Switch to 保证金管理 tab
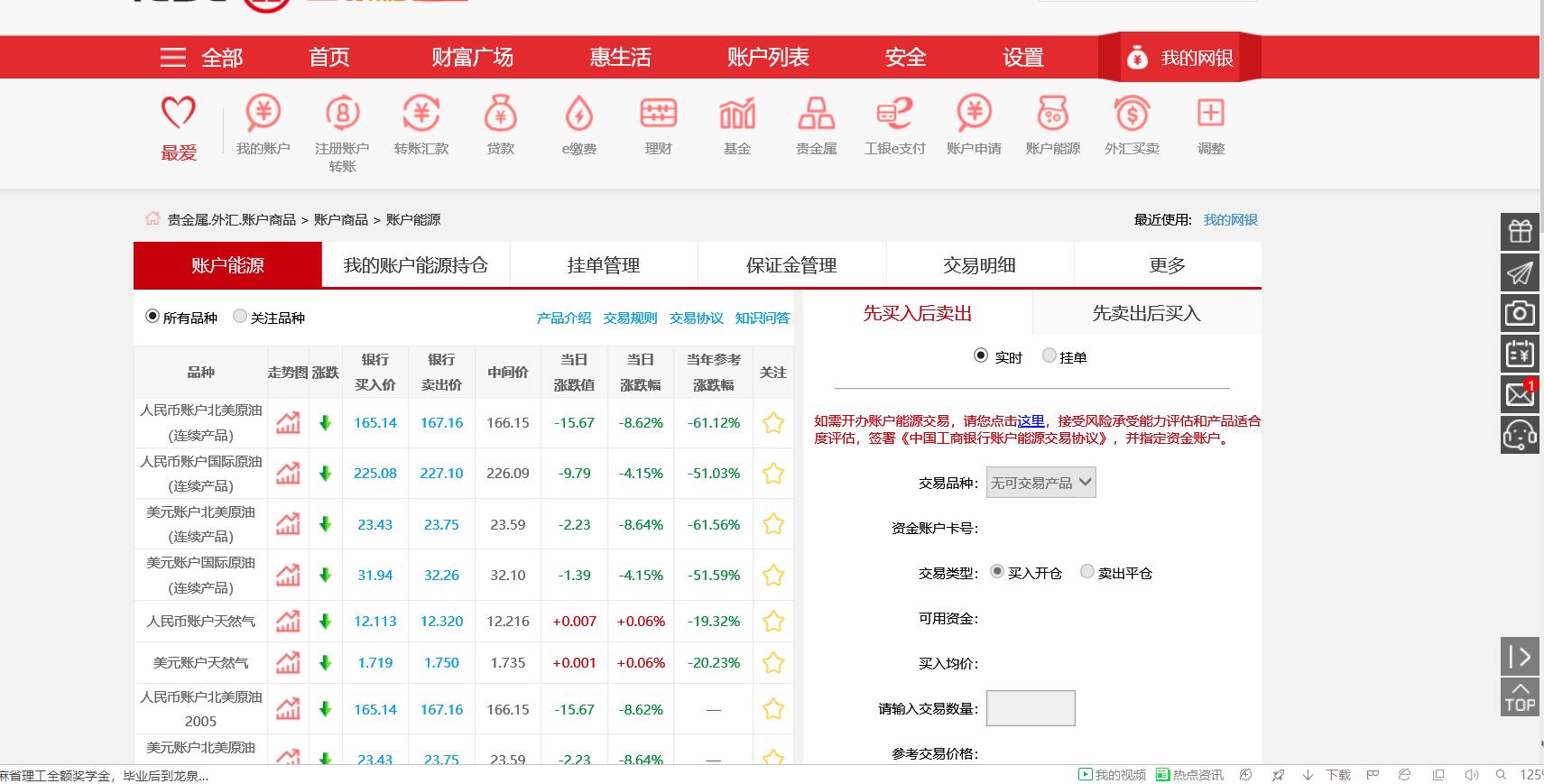This screenshot has height=784, width=1544. 791,265
